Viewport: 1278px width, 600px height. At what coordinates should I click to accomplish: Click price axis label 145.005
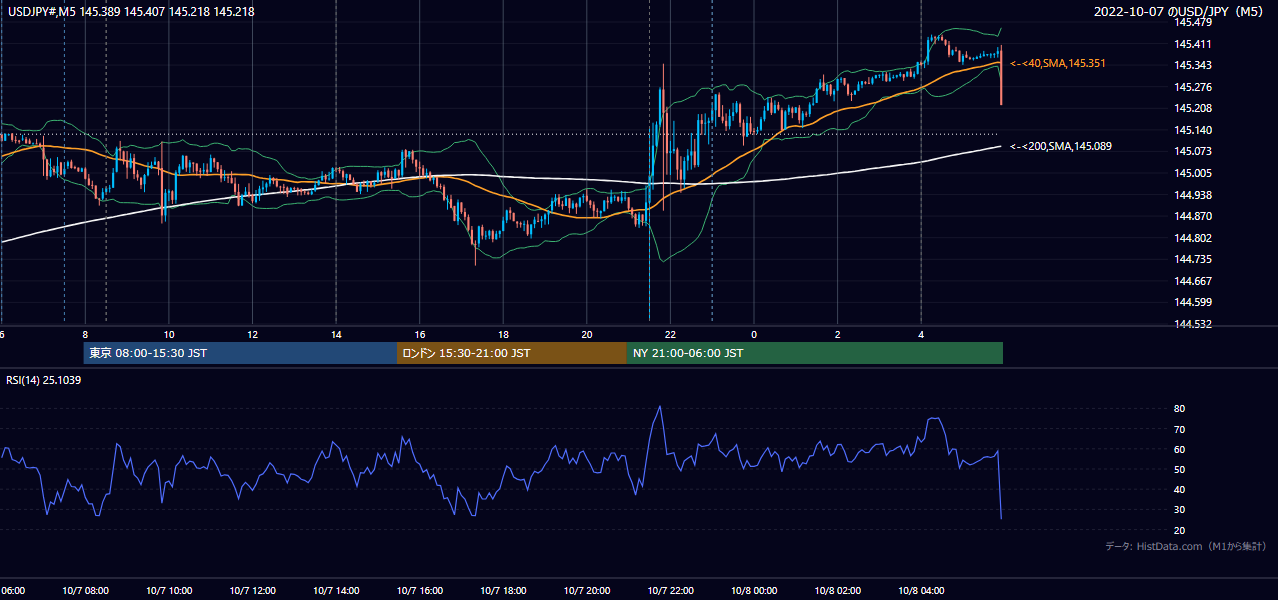point(1193,173)
